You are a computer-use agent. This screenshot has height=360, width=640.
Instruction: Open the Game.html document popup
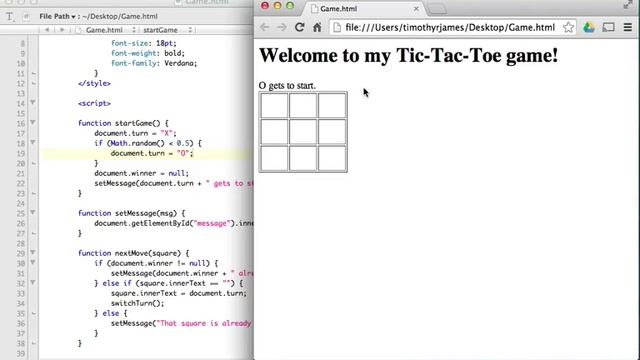(x=106, y=30)
